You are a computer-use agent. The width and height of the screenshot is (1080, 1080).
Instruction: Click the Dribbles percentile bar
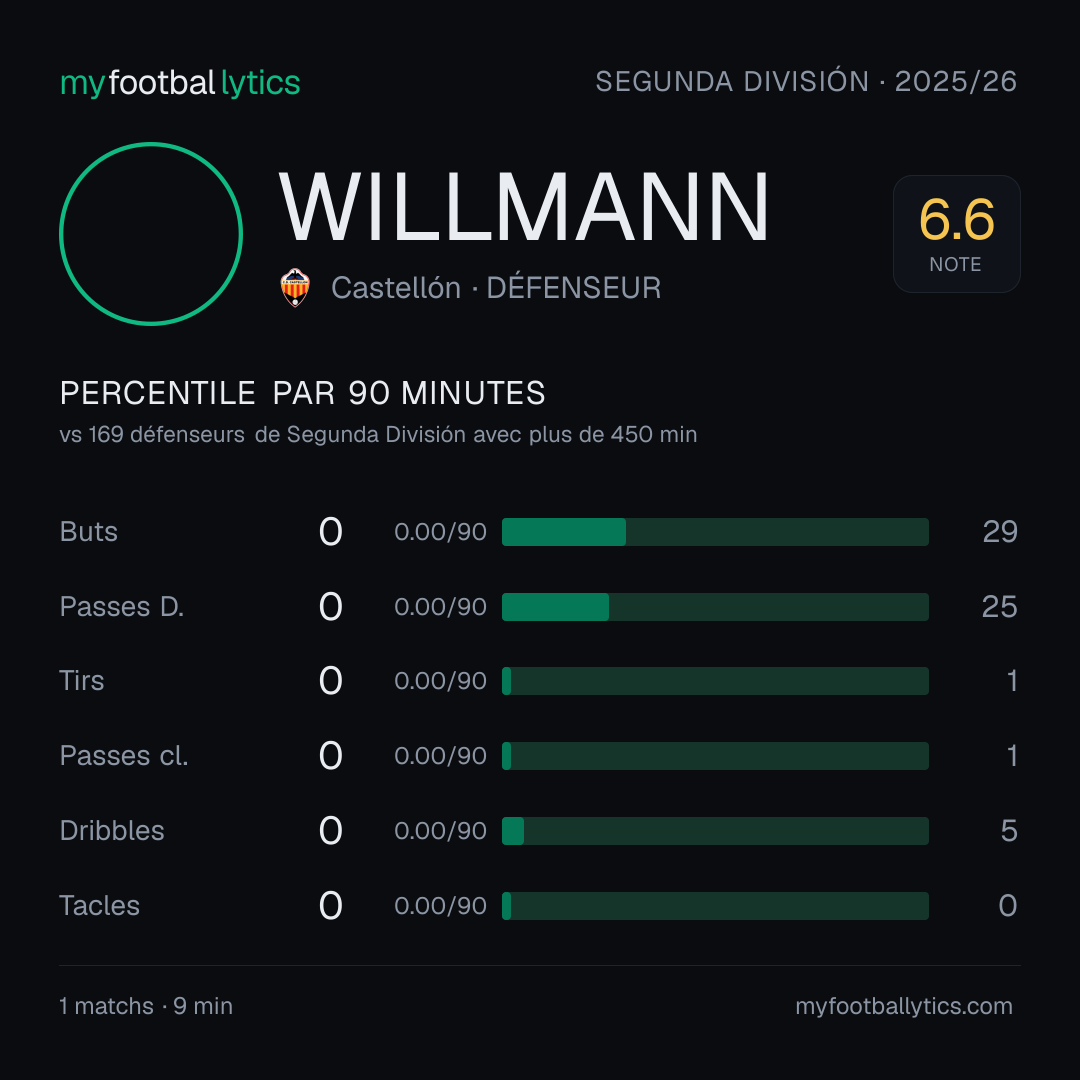[715, 831]
